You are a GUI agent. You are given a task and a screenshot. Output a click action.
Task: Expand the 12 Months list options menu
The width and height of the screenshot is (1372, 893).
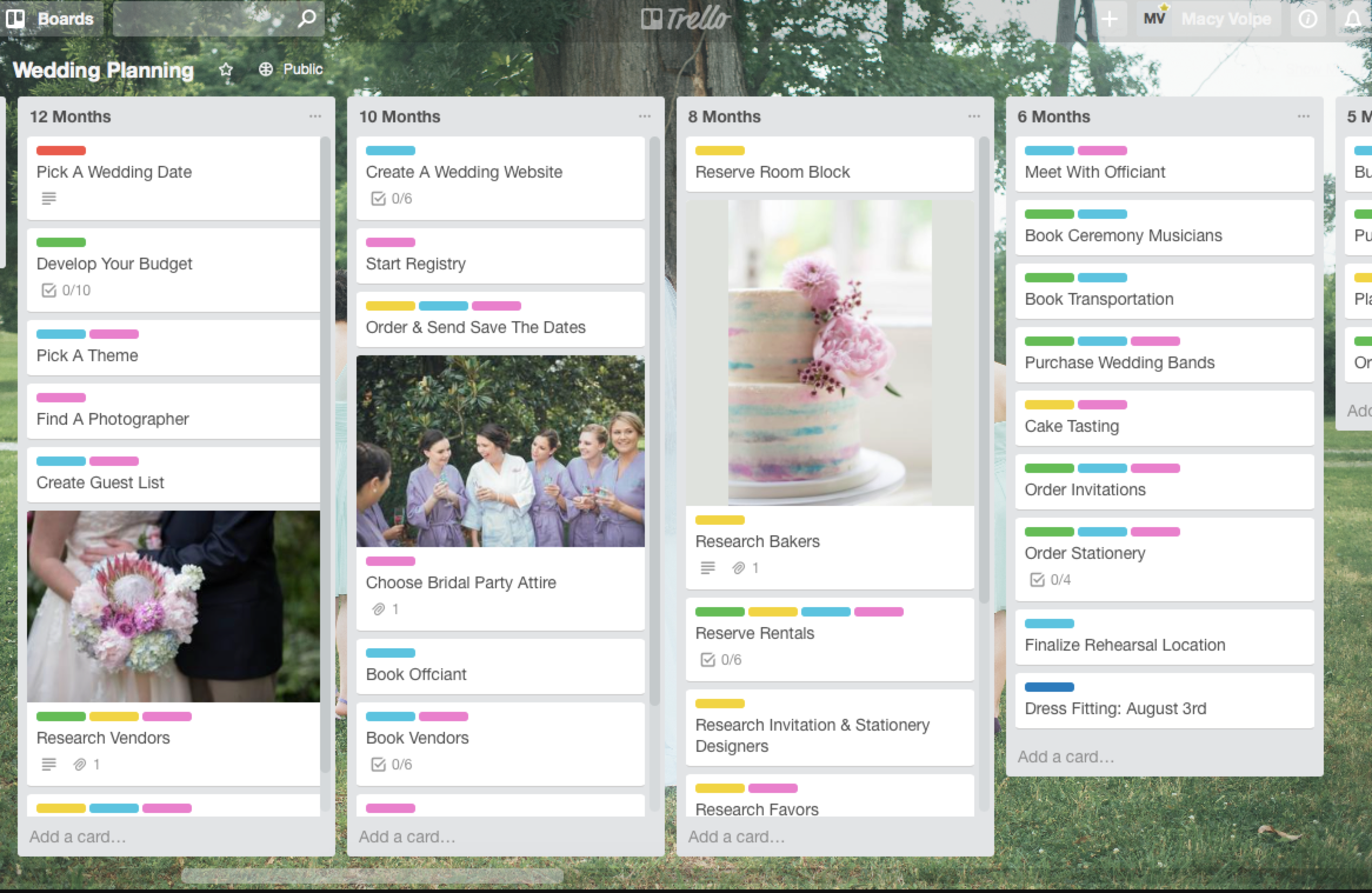(x=315, y=116)
